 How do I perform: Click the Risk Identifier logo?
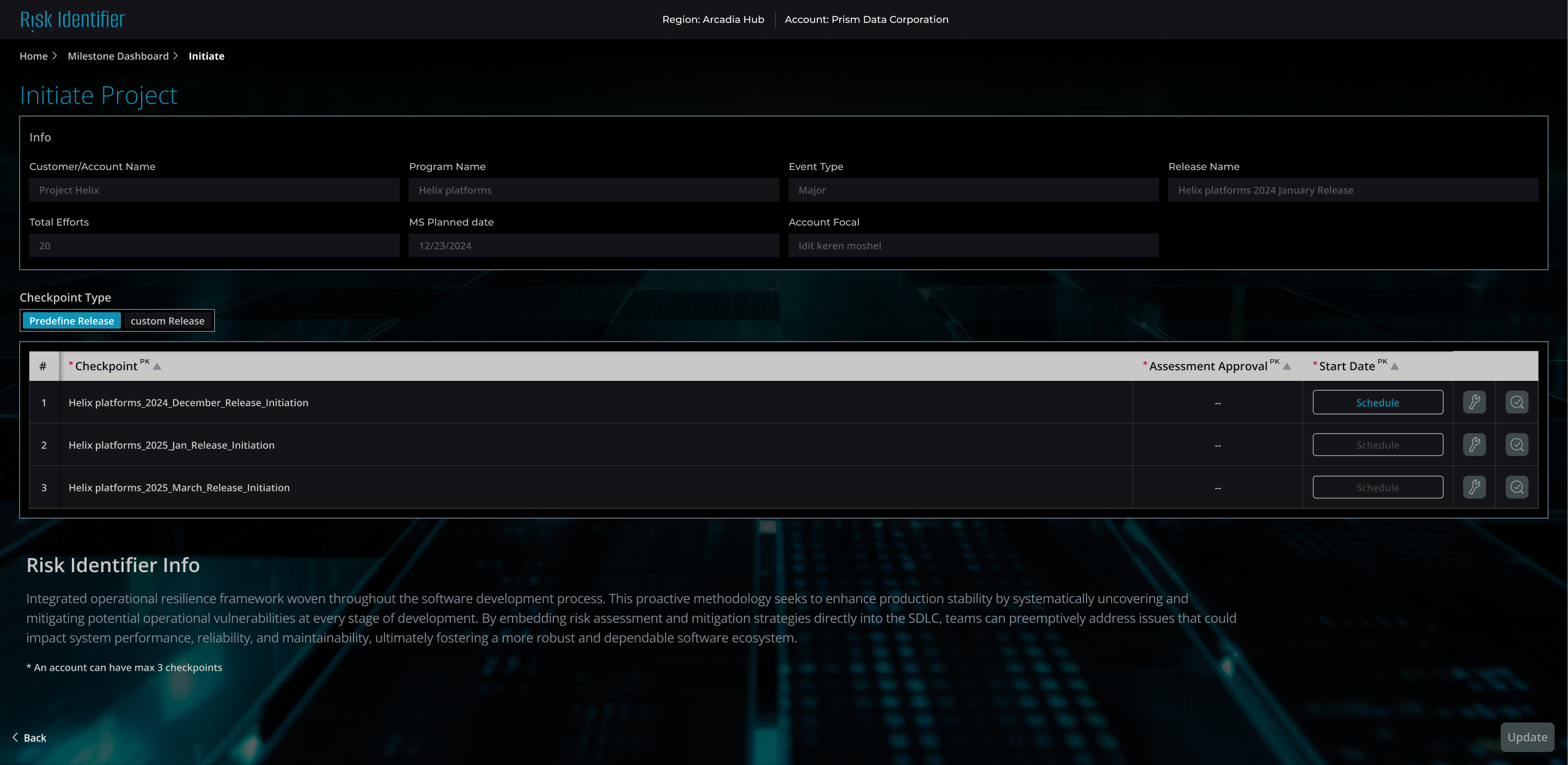point(72,20)
